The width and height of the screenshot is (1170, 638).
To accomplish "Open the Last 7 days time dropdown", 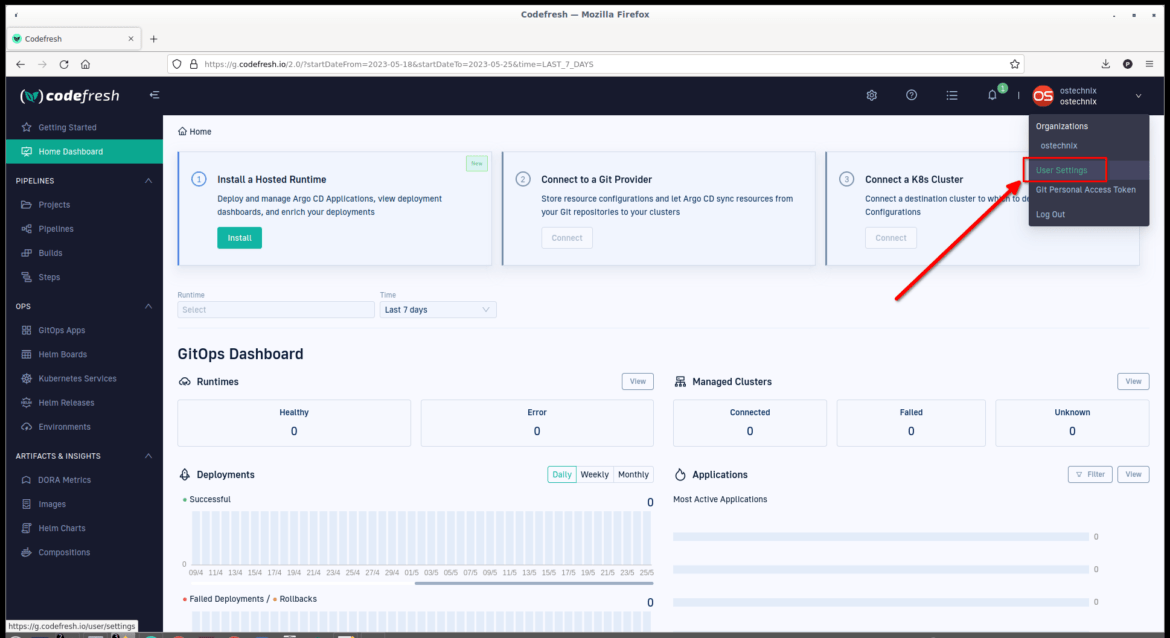I will pyautogui.click(x=438, y=310).
